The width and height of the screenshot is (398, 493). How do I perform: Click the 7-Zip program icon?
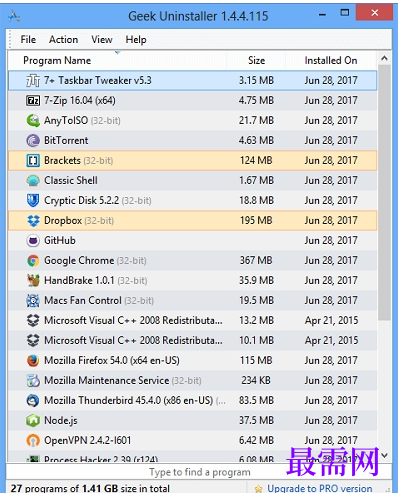[33, 100]
